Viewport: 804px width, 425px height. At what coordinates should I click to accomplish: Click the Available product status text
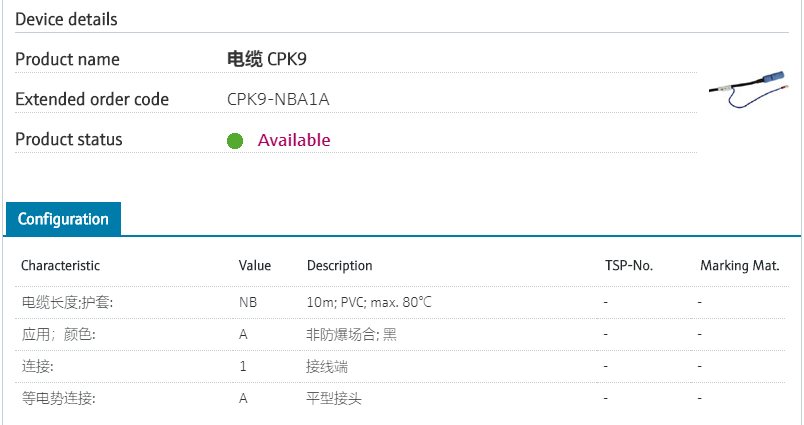click(294, 140)
